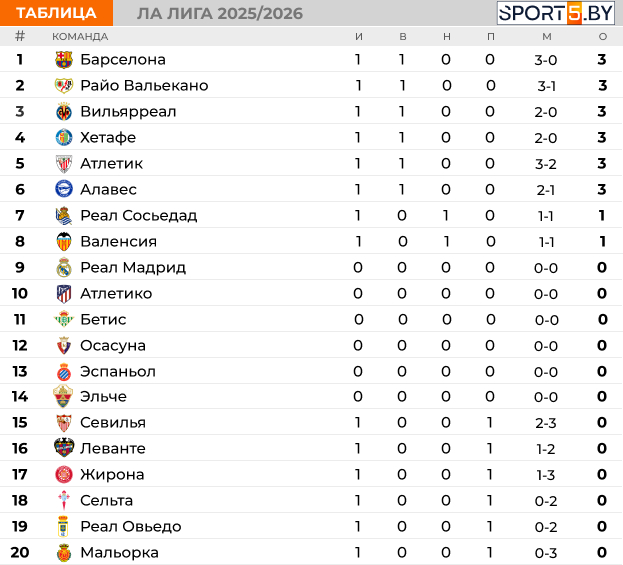623x565 pixels.
Task: Click the О points column header
Action: coord(603,37)
